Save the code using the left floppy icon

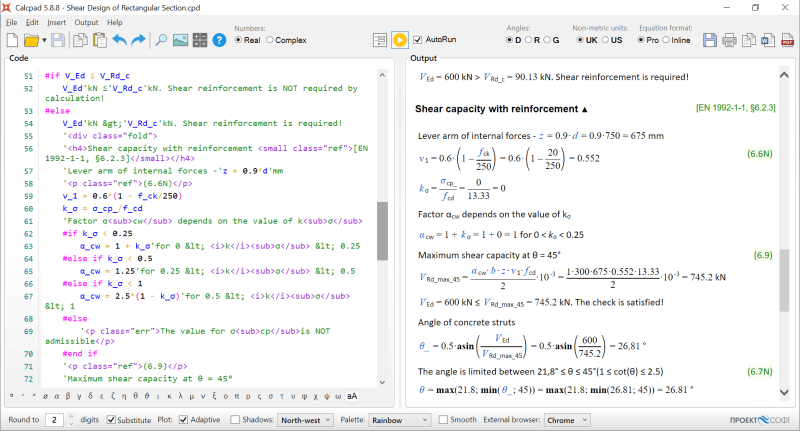(58, 40)
